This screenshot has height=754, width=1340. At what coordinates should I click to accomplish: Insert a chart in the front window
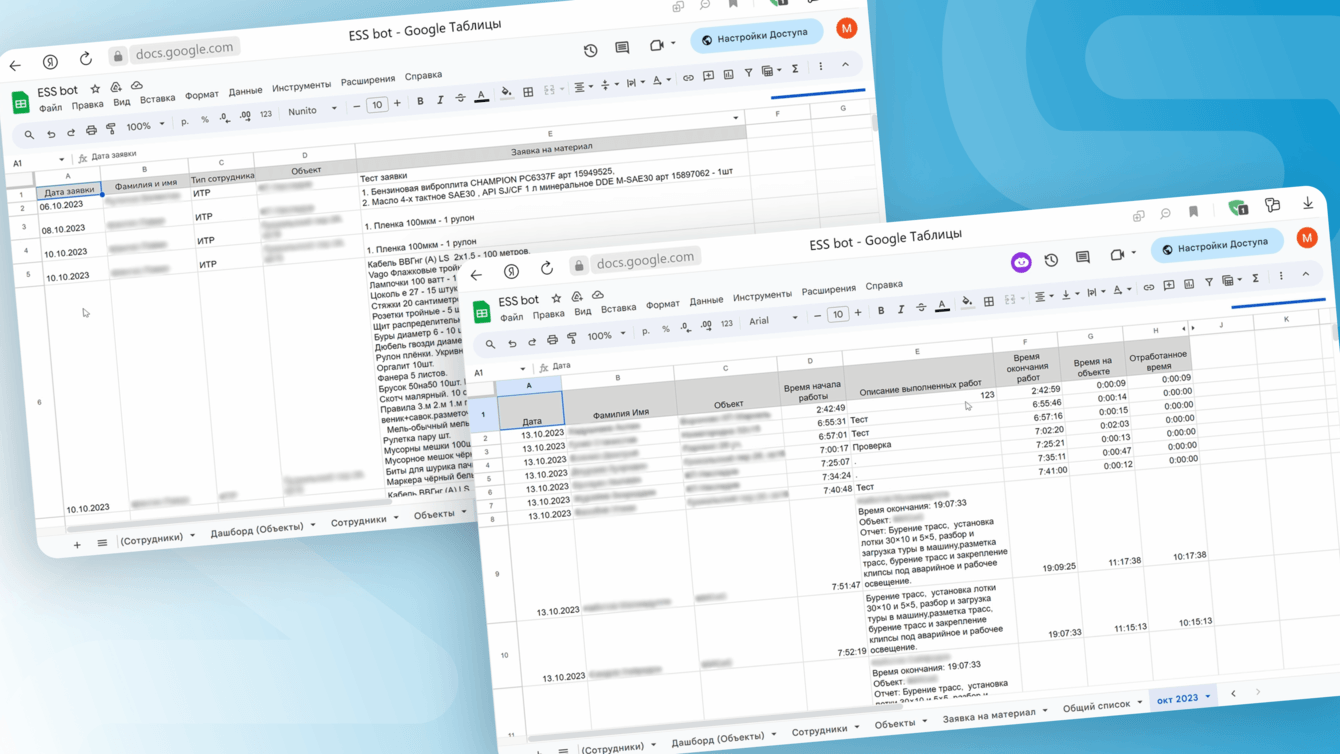[1189, 284]
